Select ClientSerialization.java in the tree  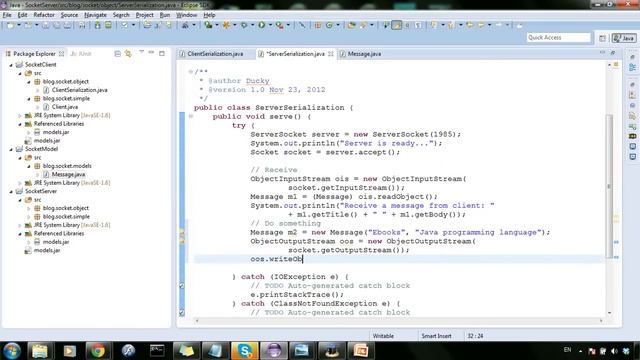point(80,90)
